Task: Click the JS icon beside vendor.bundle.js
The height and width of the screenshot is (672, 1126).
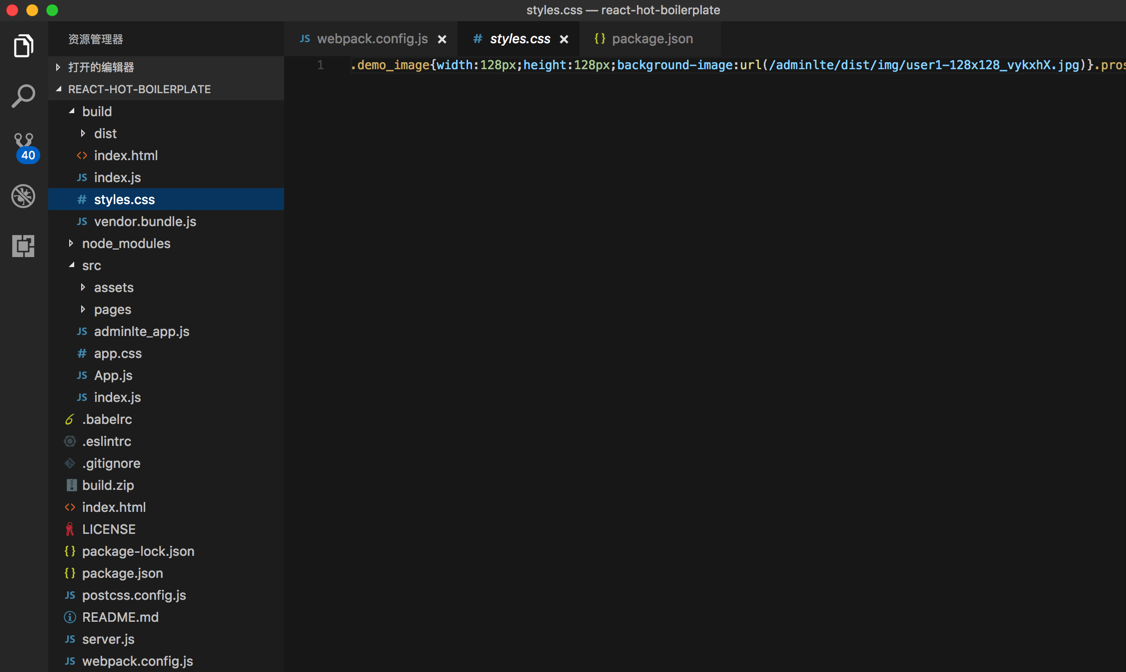Action: pyautogui.click(x=82, y=221)
